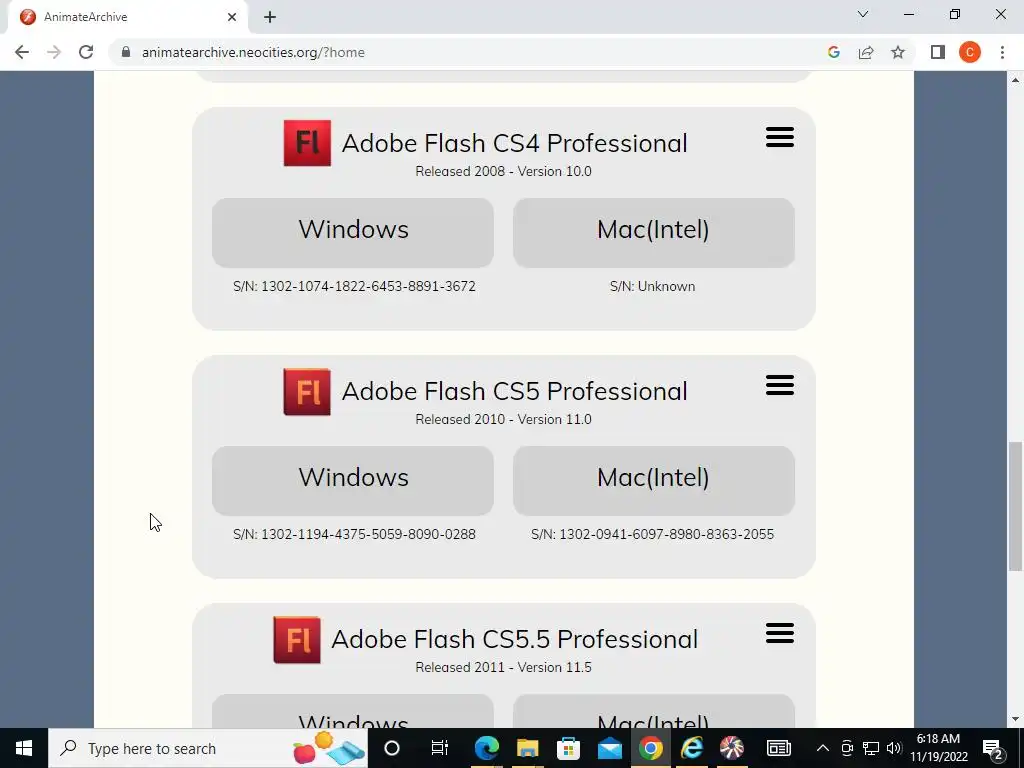Open a new browser tab
This screenshot has width=1024, height=768.
tap(270, 17)
